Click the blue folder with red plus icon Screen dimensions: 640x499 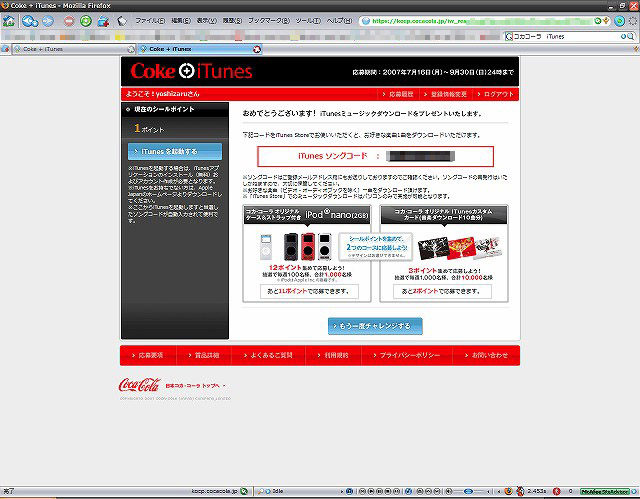104,20
